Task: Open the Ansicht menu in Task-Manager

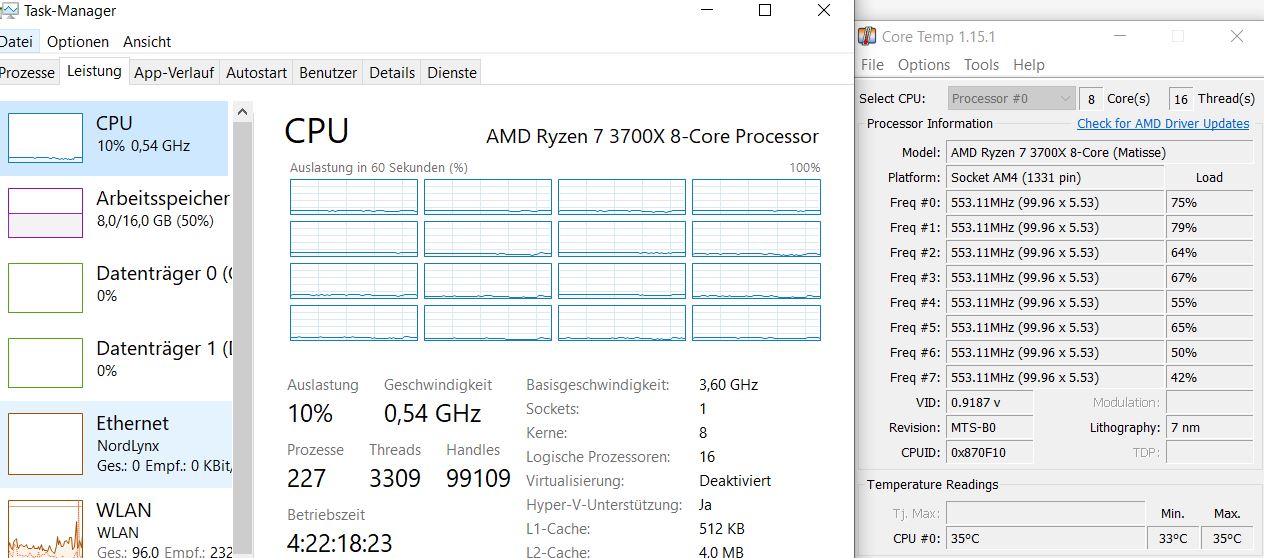Action: point(147,42)
